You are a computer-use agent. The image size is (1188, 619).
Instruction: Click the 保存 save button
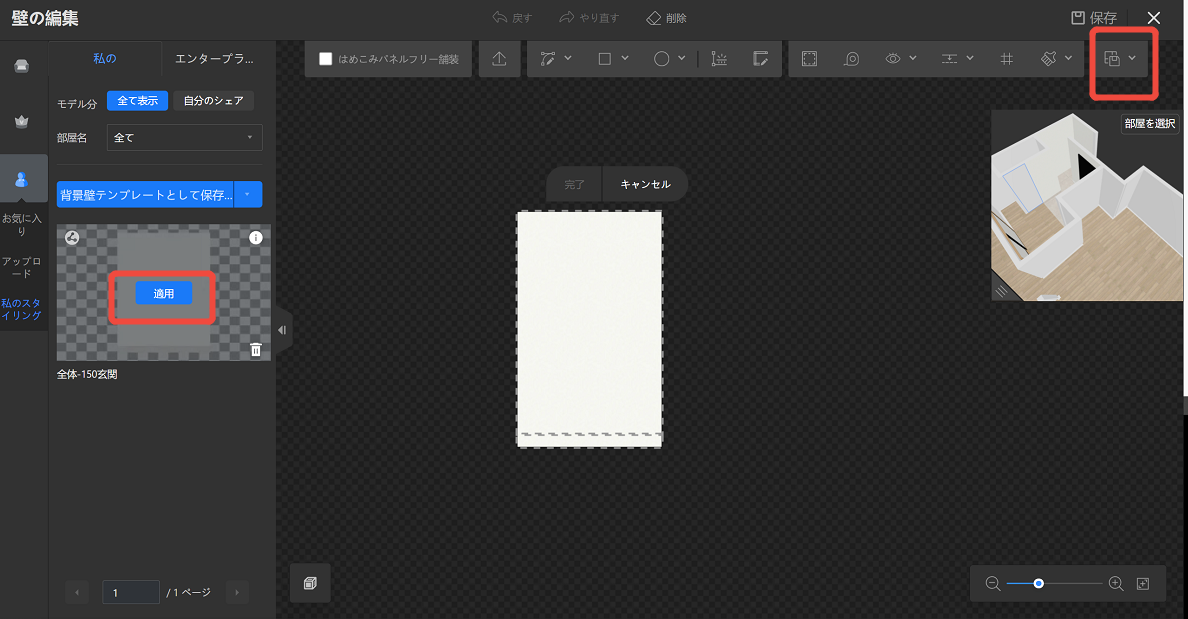point(1093,17)
